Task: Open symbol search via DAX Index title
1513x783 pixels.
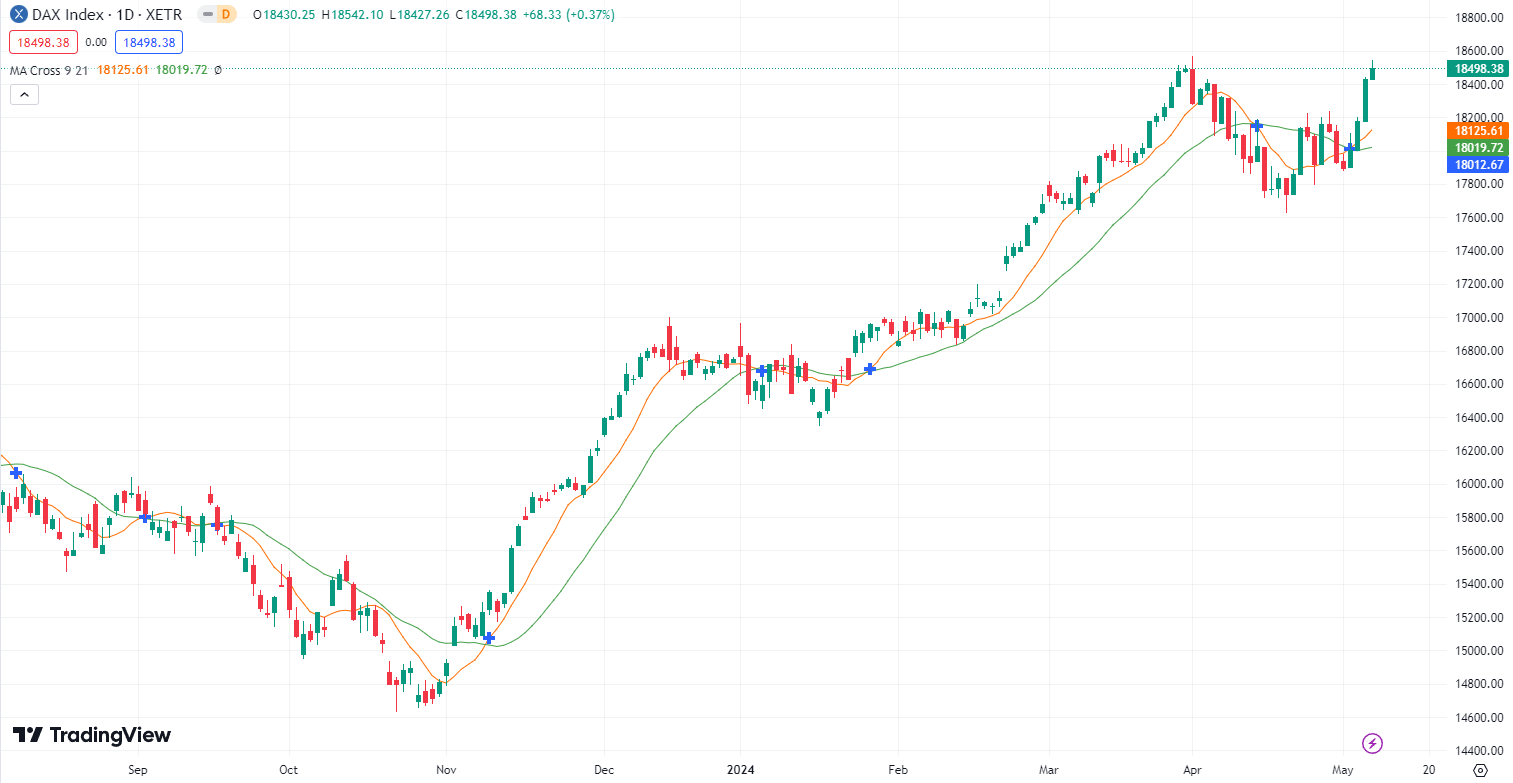Action: [x=106, y=14]
